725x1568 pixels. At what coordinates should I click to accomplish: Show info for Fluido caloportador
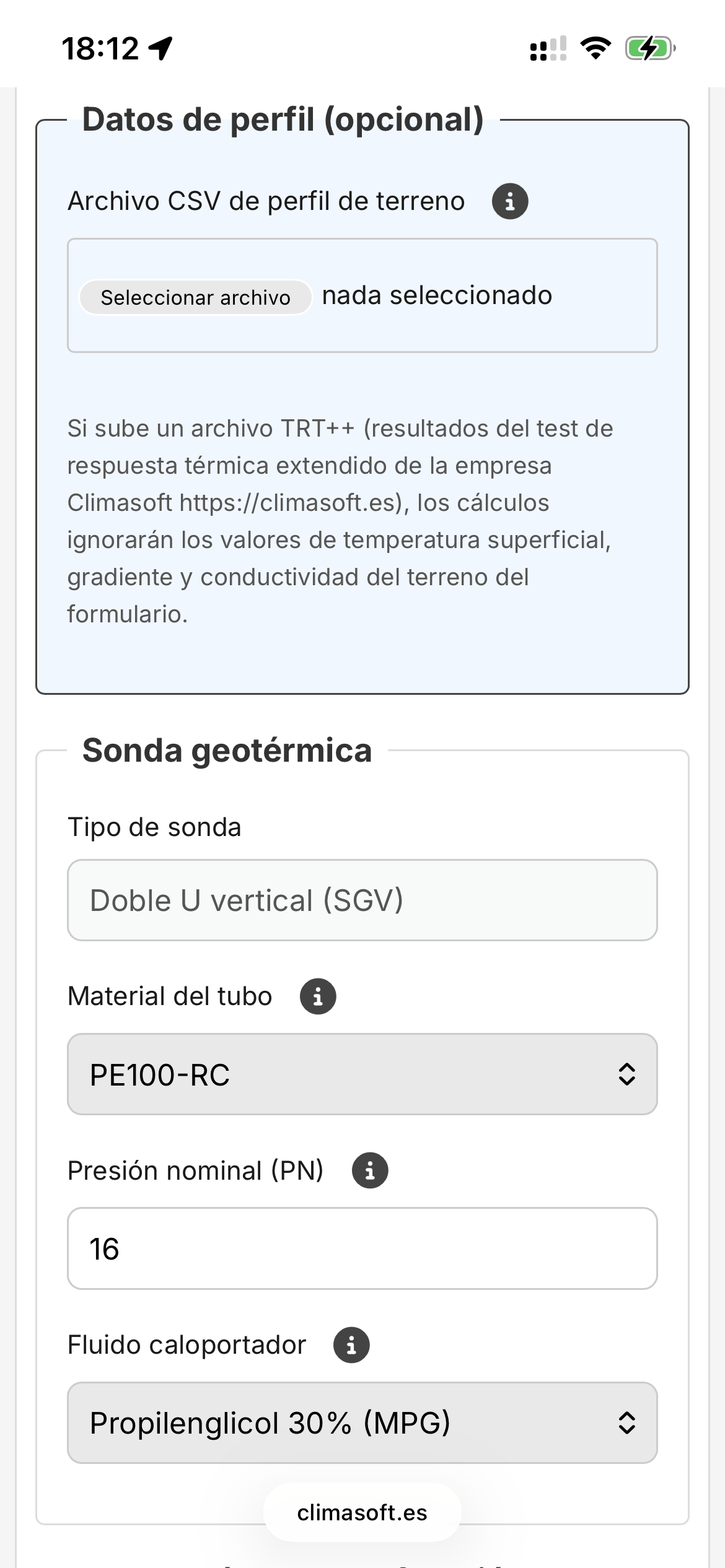pos(351,1345)
